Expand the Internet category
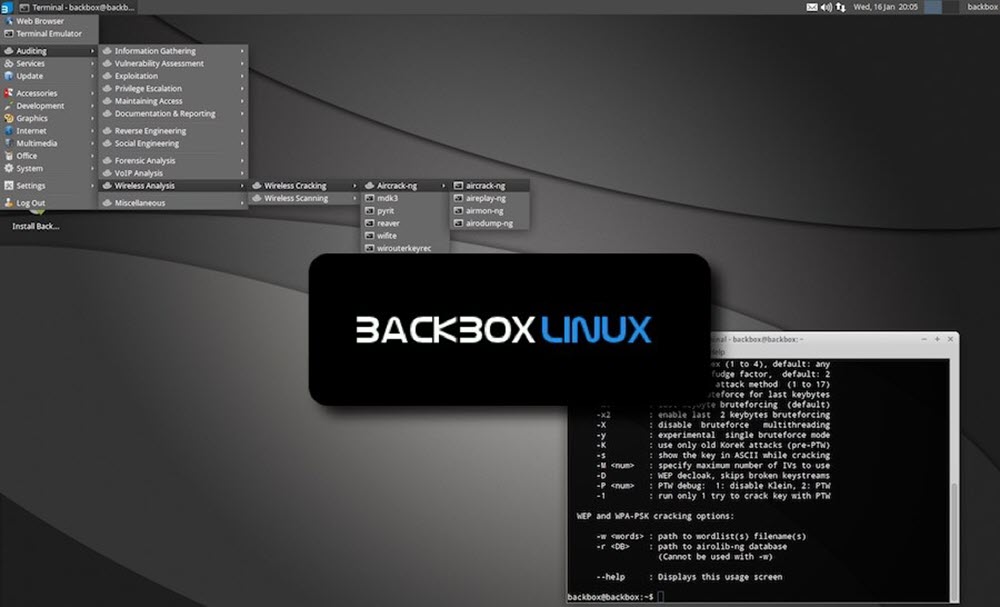1000x607 pixels. 50,131
